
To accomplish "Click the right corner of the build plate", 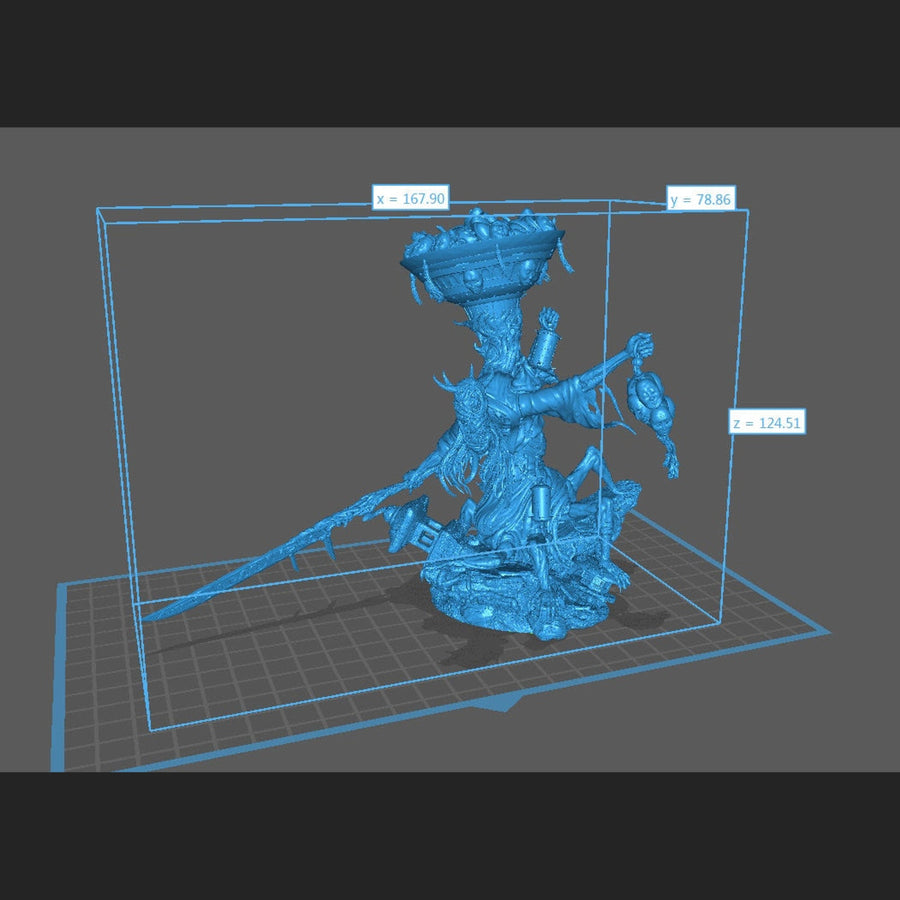I will point(826,632).
